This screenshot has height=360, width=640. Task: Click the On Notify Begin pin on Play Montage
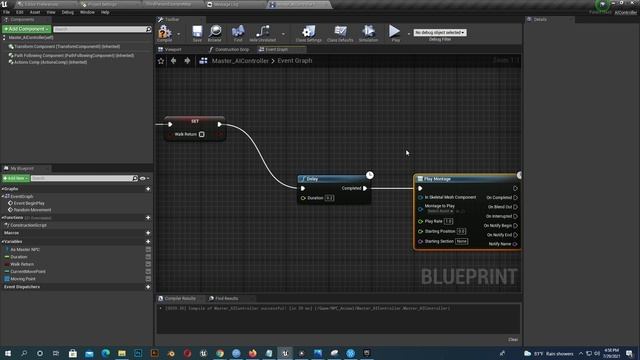[x=516, y=225]
